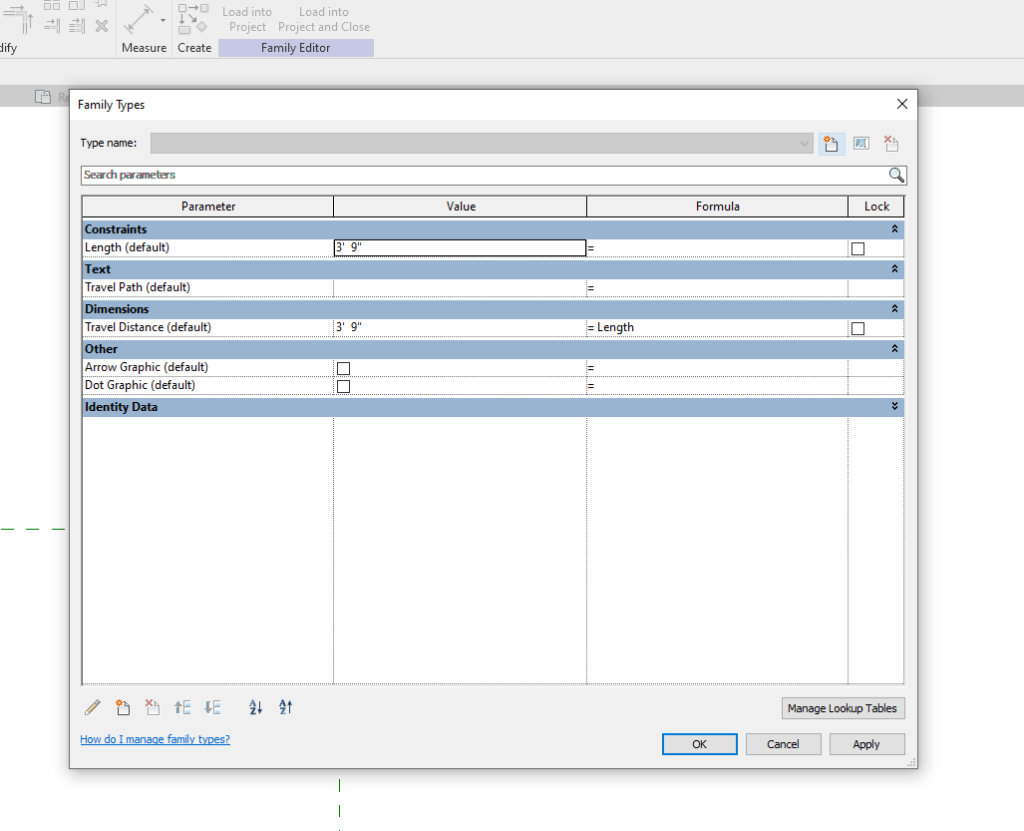
Task: Click the Load into Project button
Action: coord(247,19)
